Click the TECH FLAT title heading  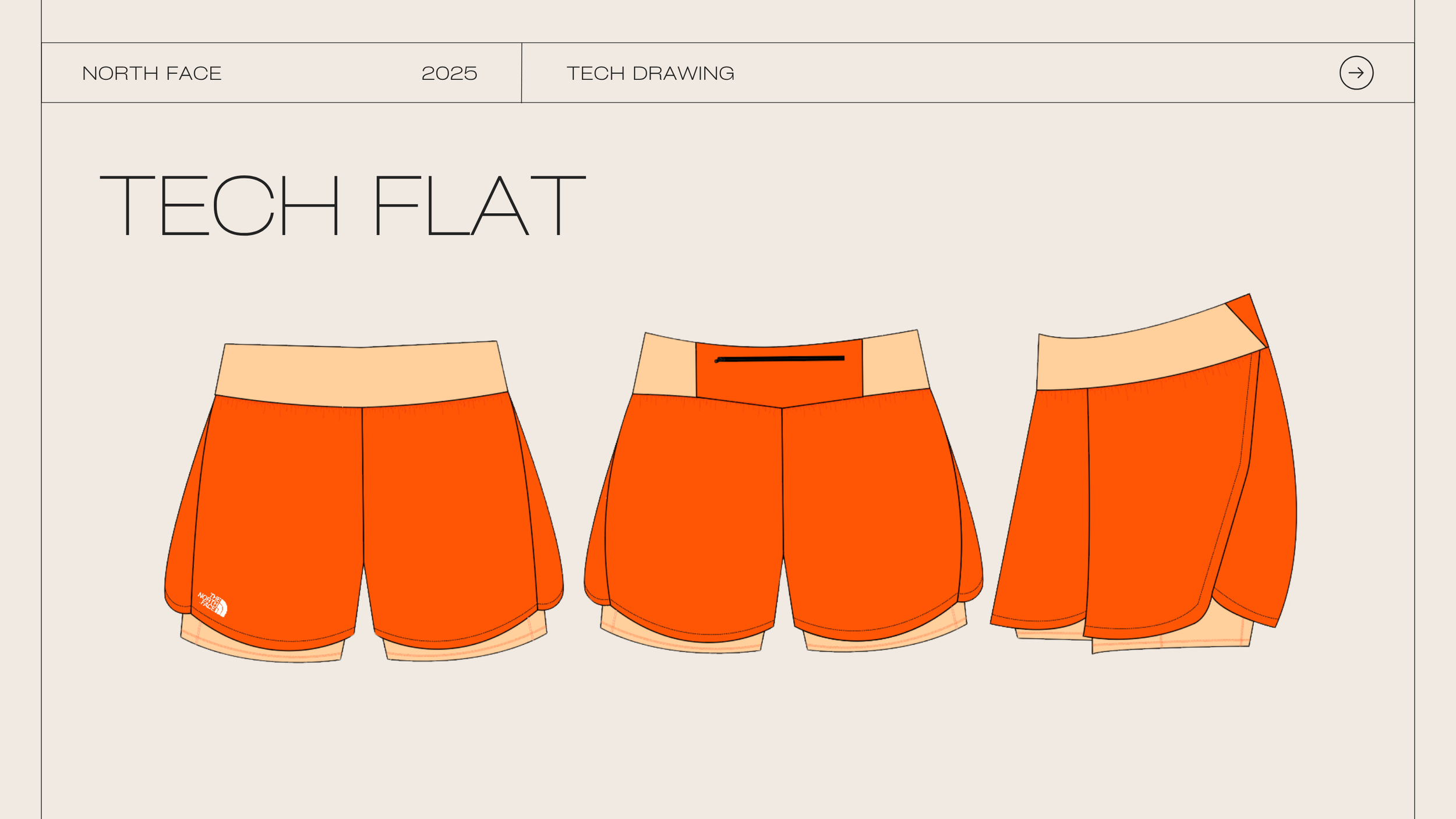(342, 205)
